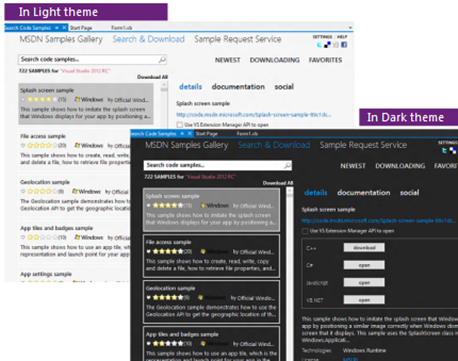The width and height of the screenshot is (458, 361).
Task: Select details tab in Light window
Action: (x=190, y=87)
